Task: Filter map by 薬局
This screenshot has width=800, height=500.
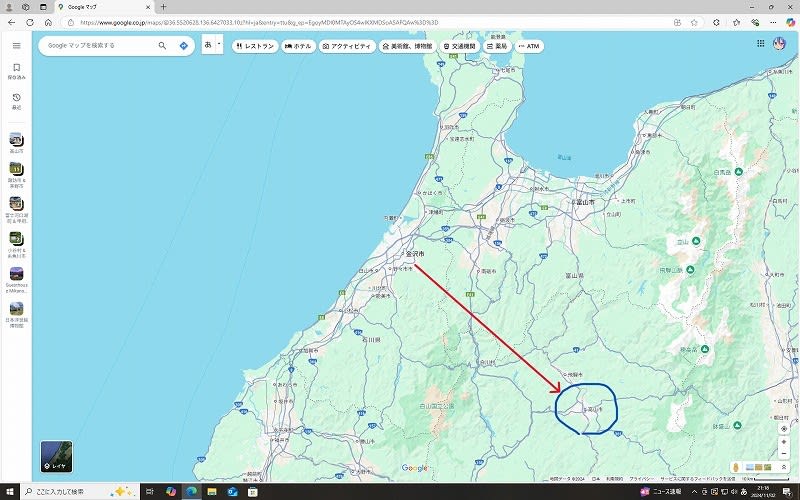Action: pos(497,46)
